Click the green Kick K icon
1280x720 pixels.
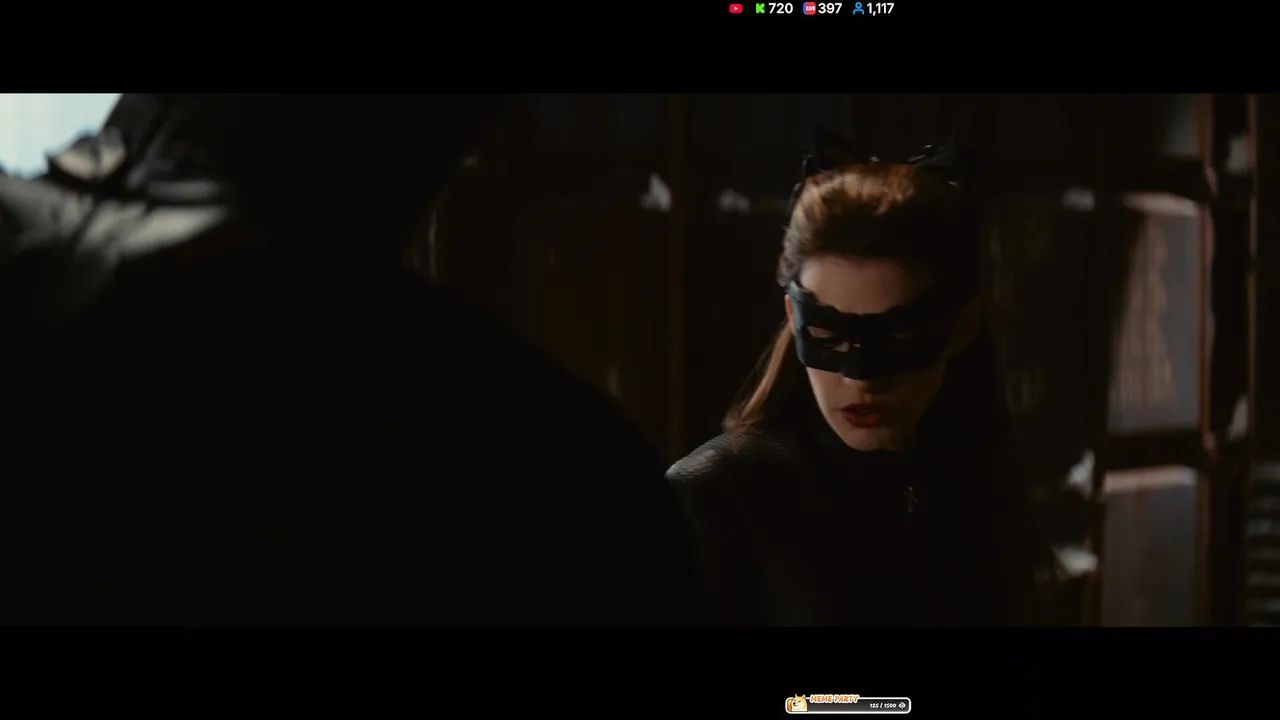pos(760,8)
